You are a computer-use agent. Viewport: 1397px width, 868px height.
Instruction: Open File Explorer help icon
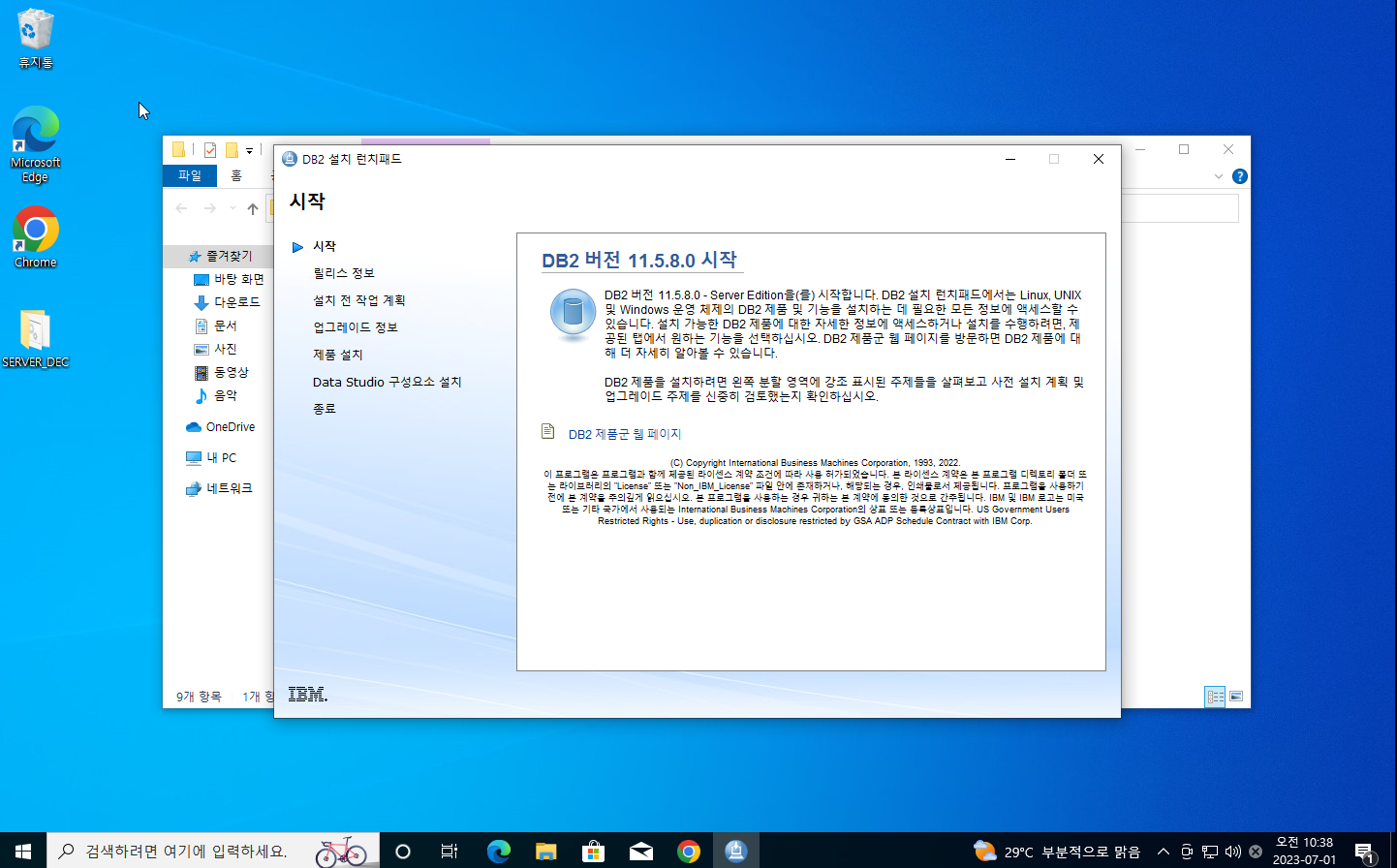[x=1239, y=176]
